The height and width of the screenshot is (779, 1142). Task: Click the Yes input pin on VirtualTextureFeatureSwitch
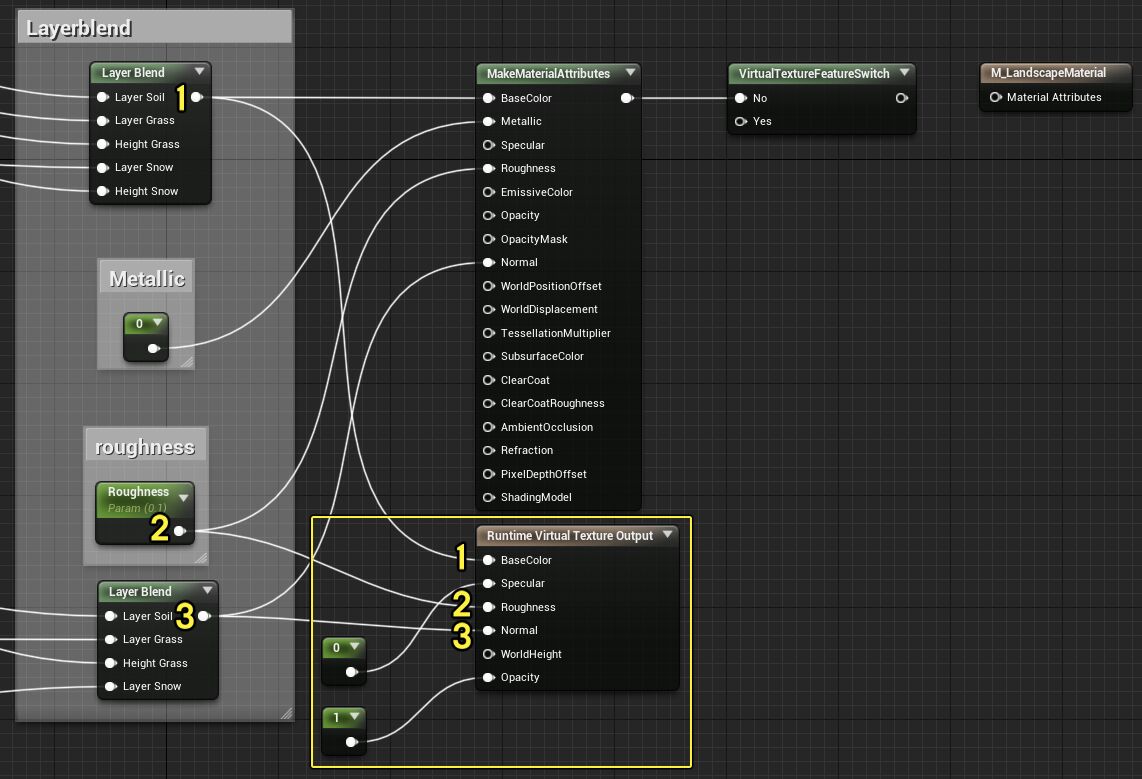(741, 122)
